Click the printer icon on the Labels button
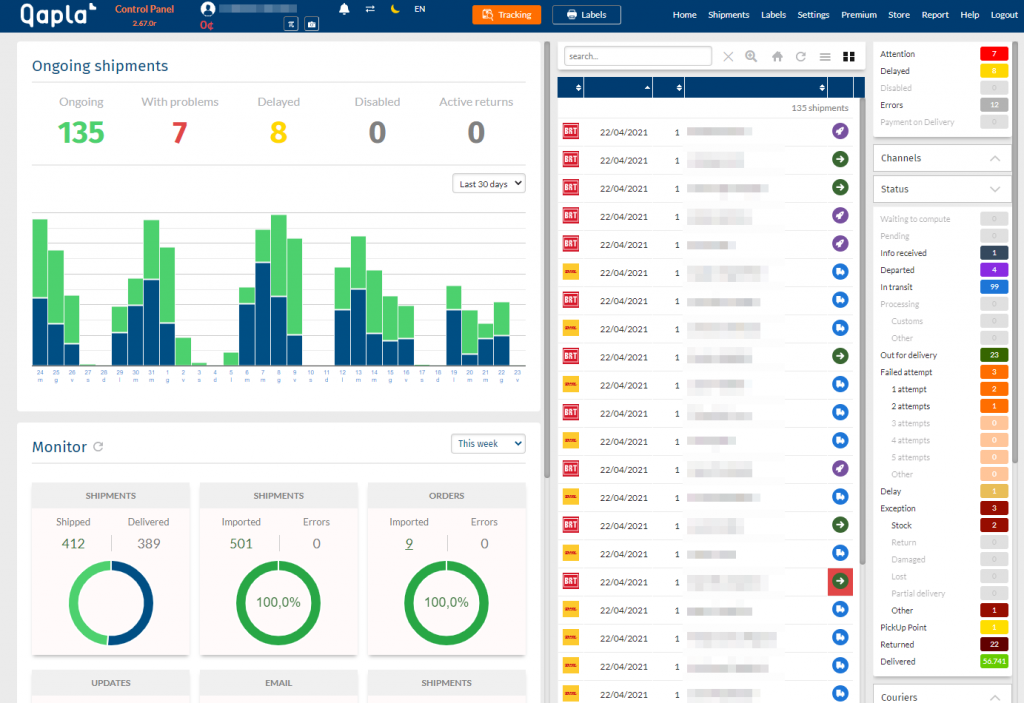 point(571,14)
